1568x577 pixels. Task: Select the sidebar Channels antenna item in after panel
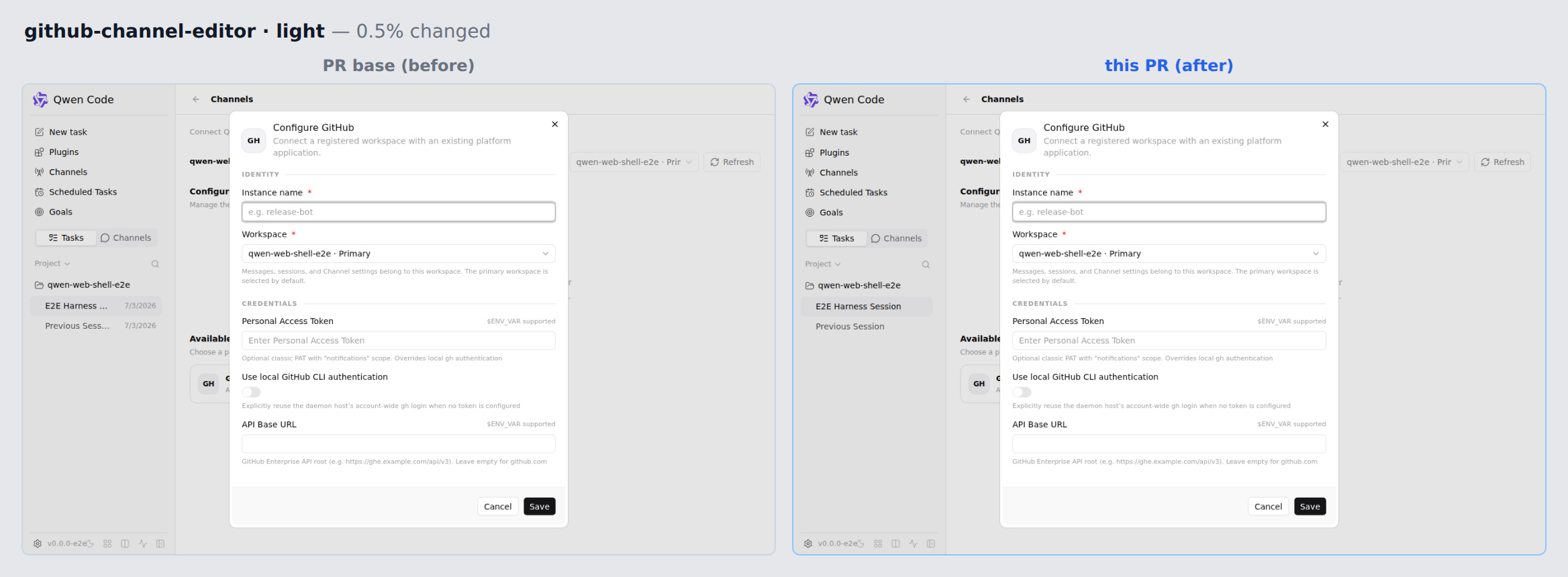(869, 172)
